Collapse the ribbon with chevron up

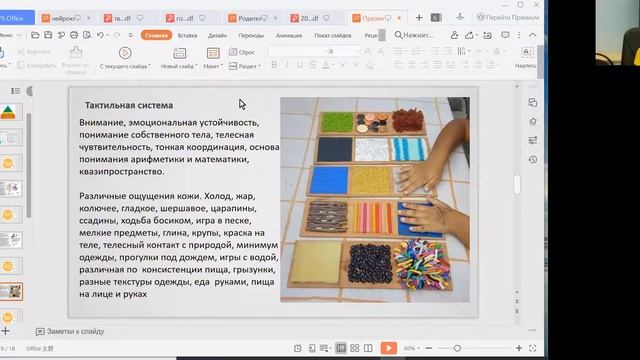tap(532, 35)
